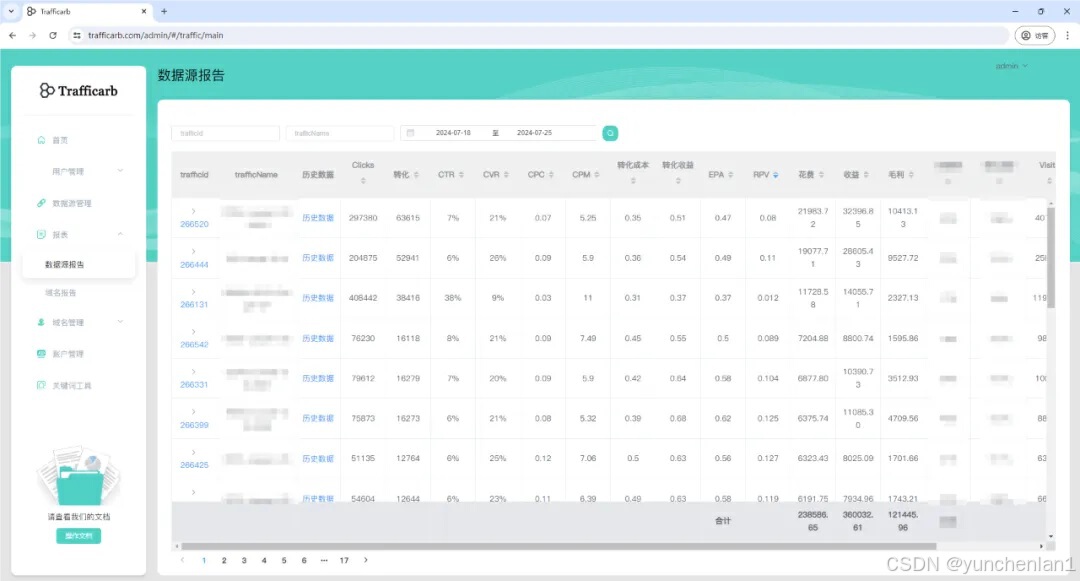
Task: Click the start date 2024-07-18 field
Action: point(453,133)
